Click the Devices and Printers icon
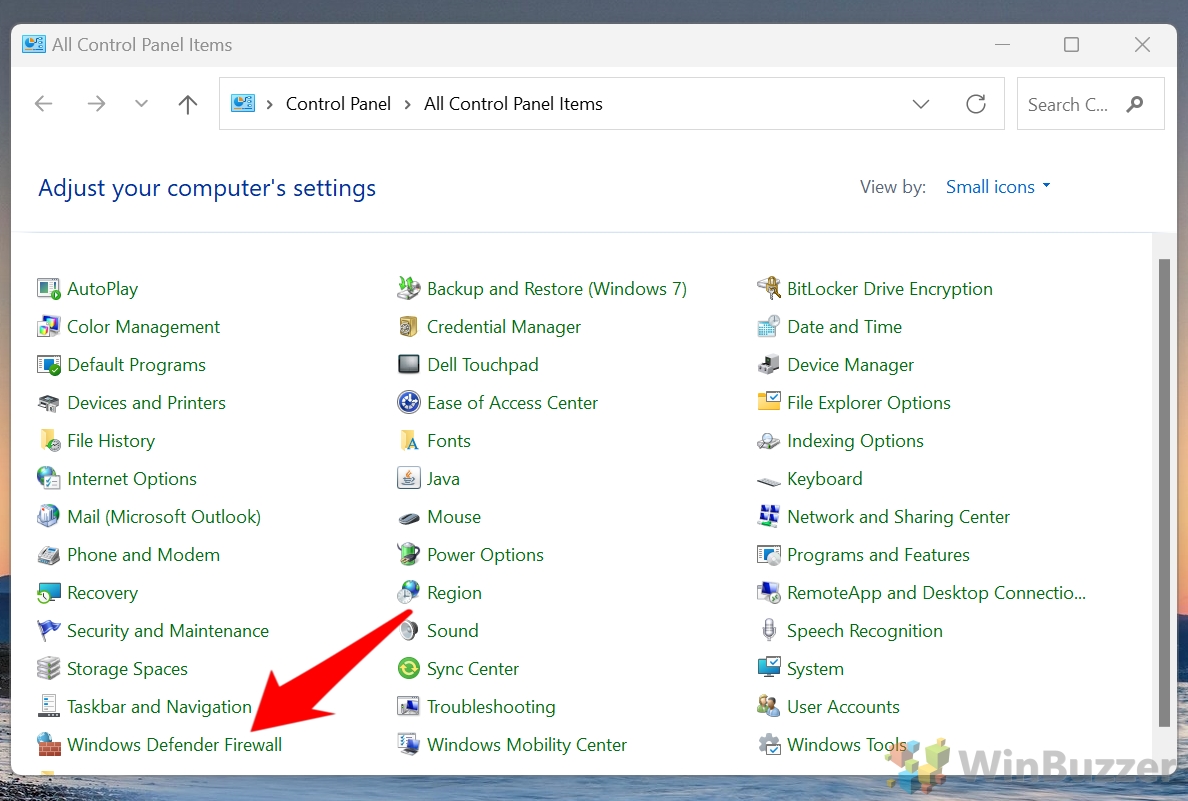Image resolution: width=1188 pixels, height=801 pixels. (x=48, y=402)
